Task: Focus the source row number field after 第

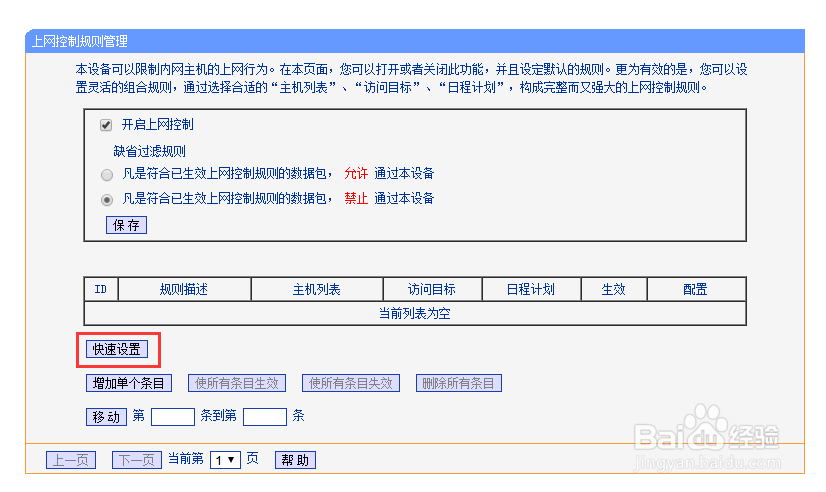Action: coord(173,417)
